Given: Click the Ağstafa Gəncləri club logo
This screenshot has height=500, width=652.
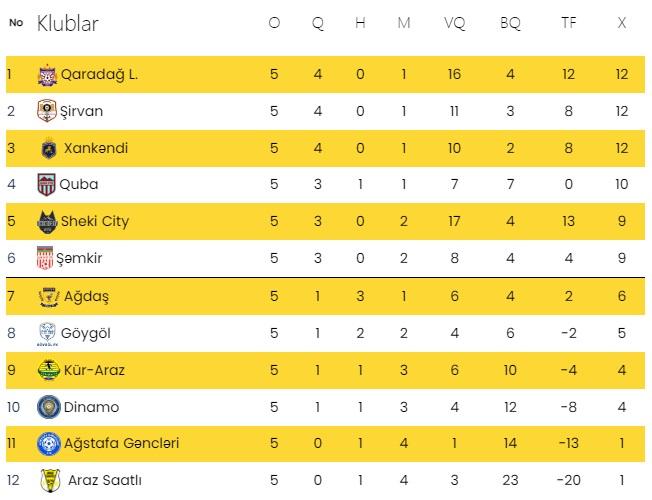Looking at the screenshot, I should [x=47, y=443].
